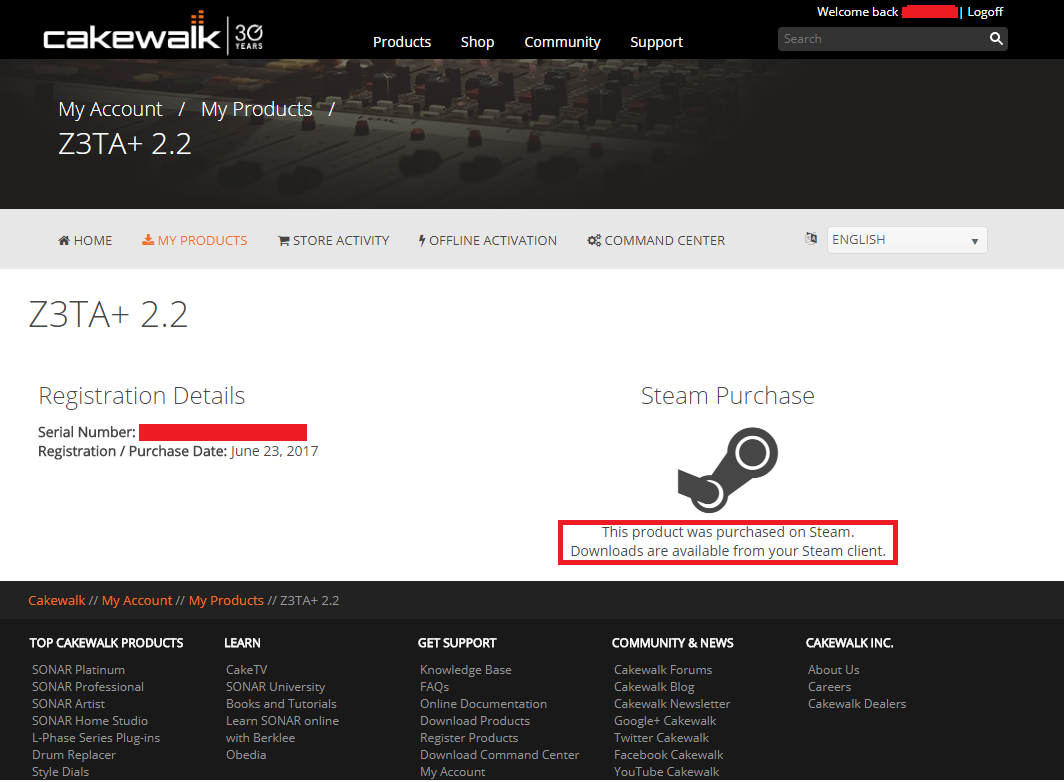Open the Knowledge Base link
This screenshot has height=782, width=1064.
466,669
